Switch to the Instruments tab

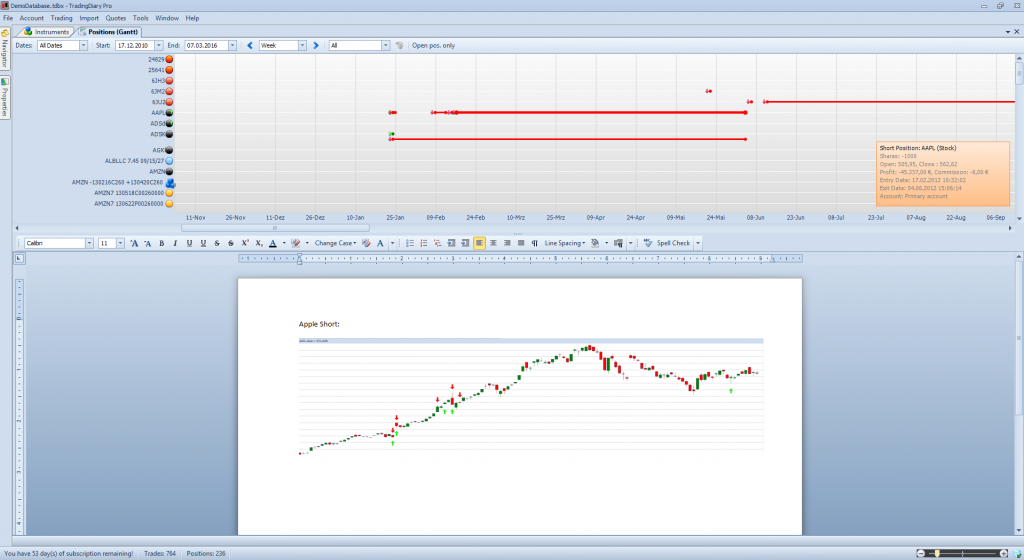(46, 31)
